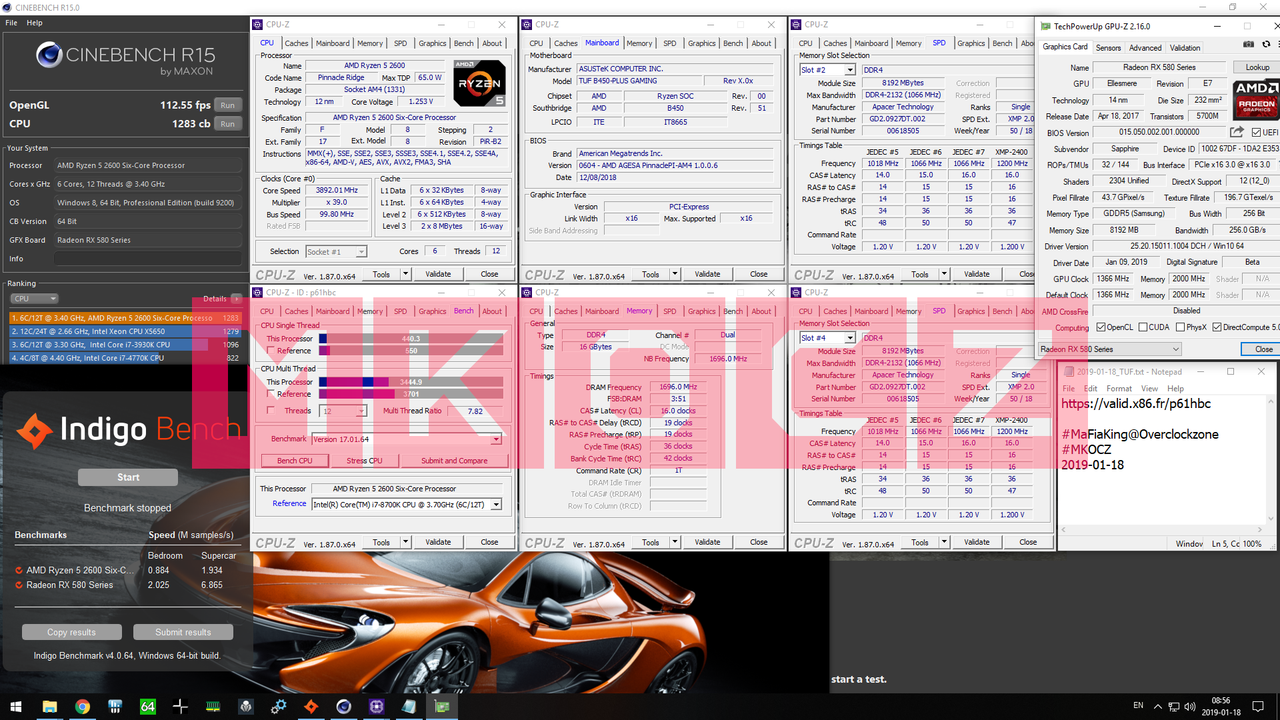Click Bench CPU in CPU-Z
This screenshot has height=720, width=1280.
[295, 461]
